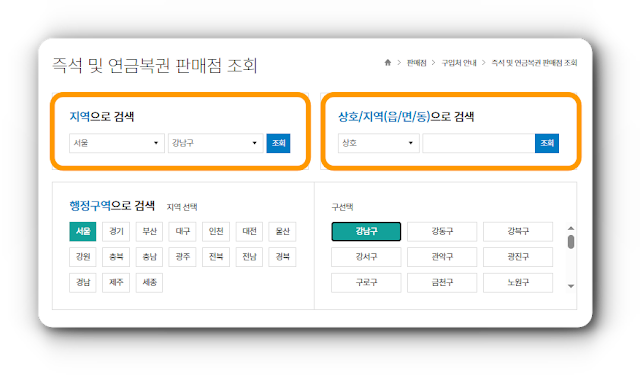Select 서울 region button
The width and height of the screenshot is (640, 375).
(x=83, y=231)
